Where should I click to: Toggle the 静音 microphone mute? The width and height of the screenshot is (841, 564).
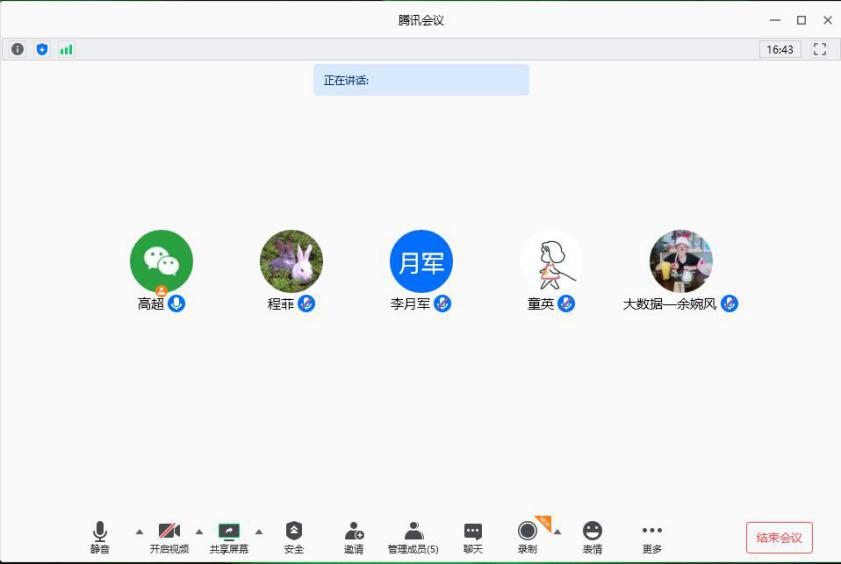[x=100, y=536]
